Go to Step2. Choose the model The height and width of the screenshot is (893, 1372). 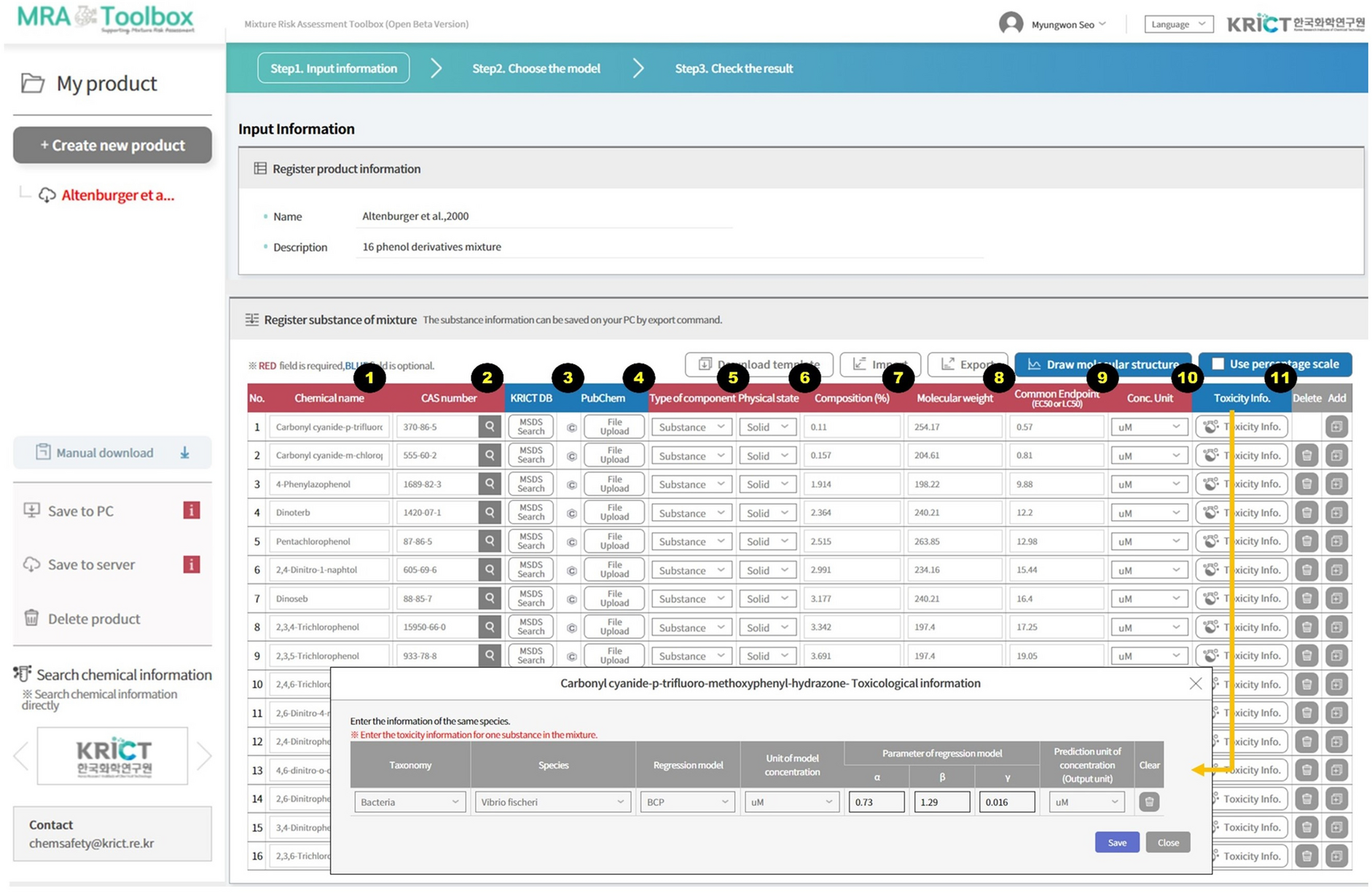pyautogui.click(x=536, y=68)
